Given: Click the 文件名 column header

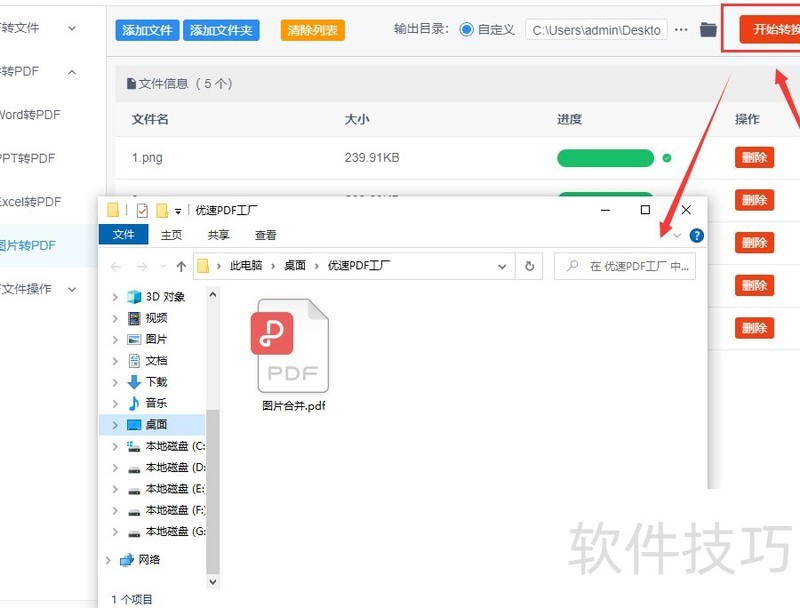Looking at the screenshot, I should tap(150, 119).
